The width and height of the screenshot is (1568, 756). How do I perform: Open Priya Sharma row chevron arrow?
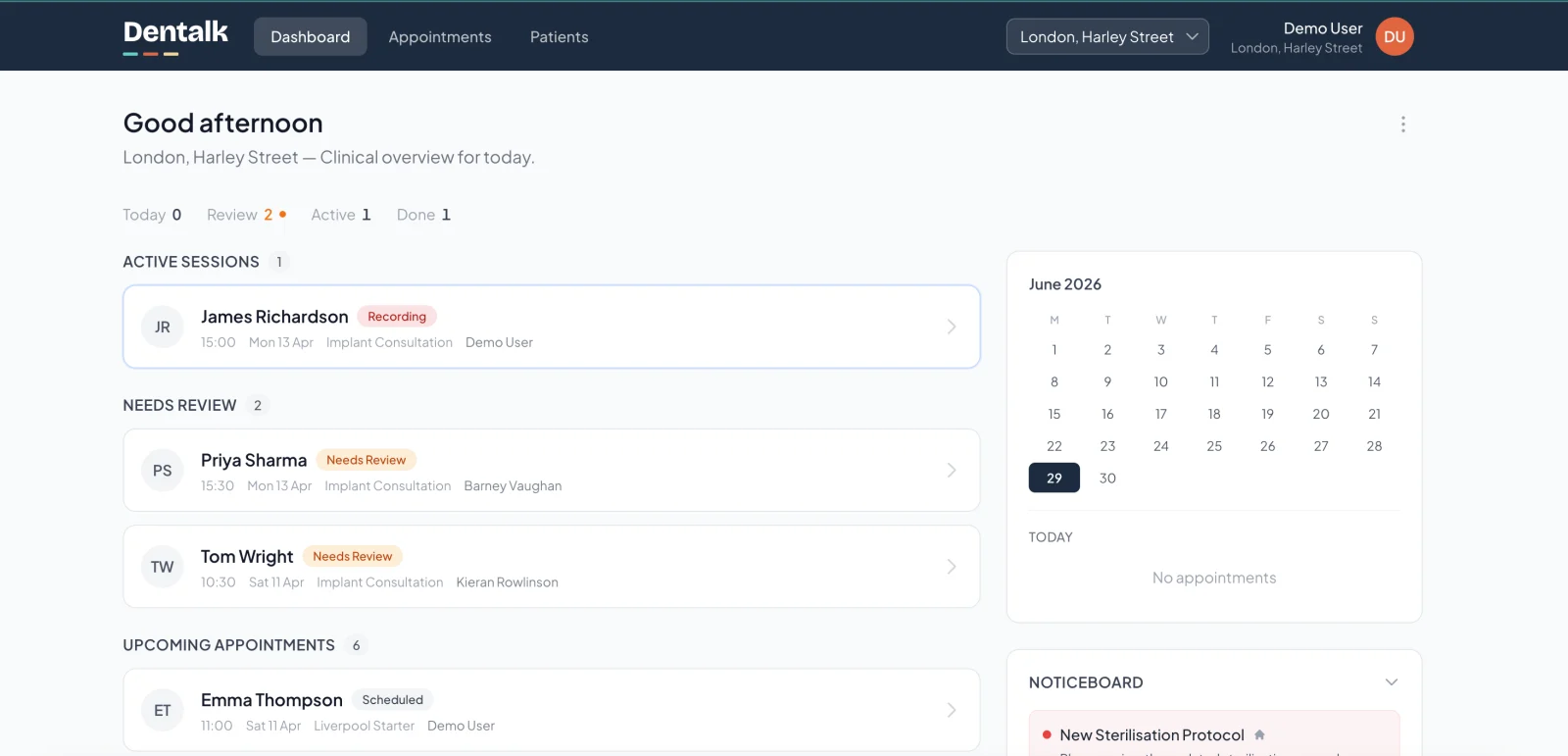point(951,471)
